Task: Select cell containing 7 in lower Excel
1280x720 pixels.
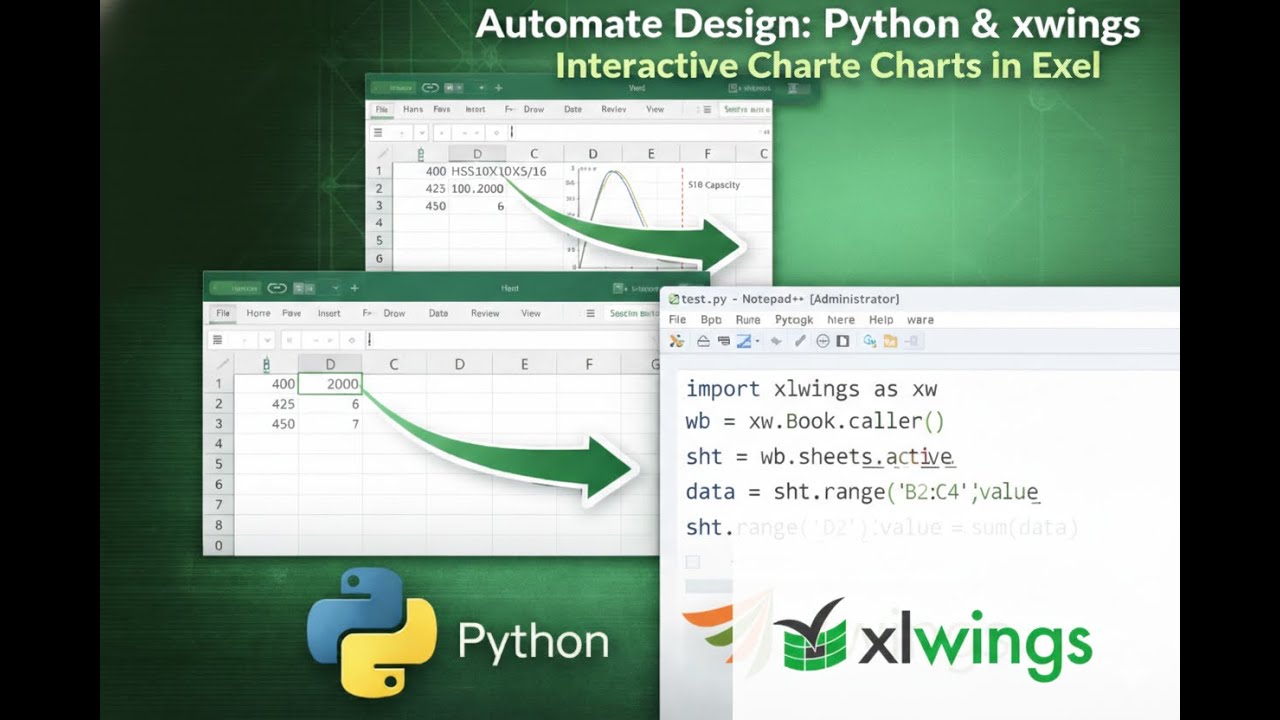Action: click(330, 424)
